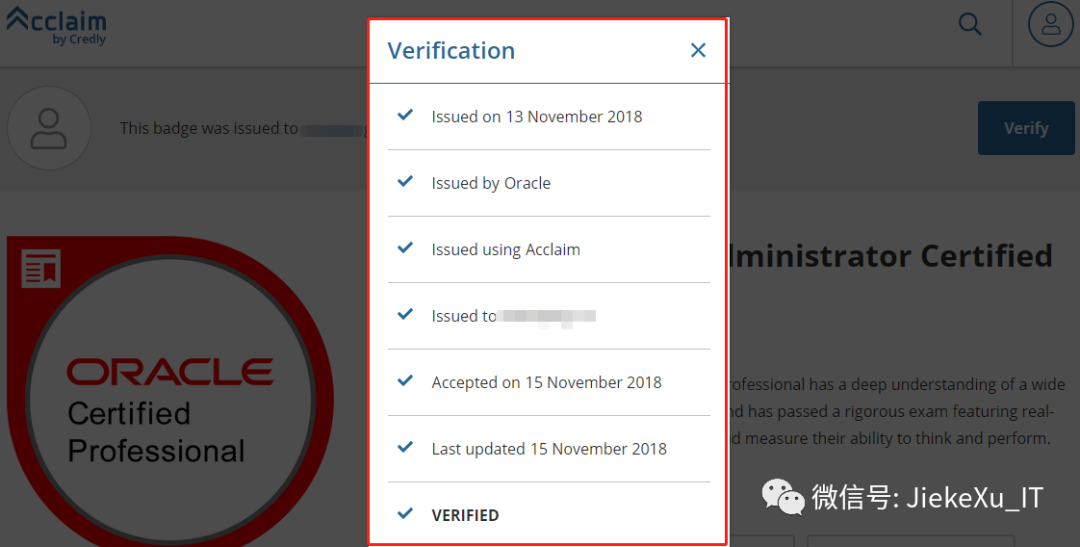Close the Verification dialog with the X
1080x547 pixels.
point(698,50)
